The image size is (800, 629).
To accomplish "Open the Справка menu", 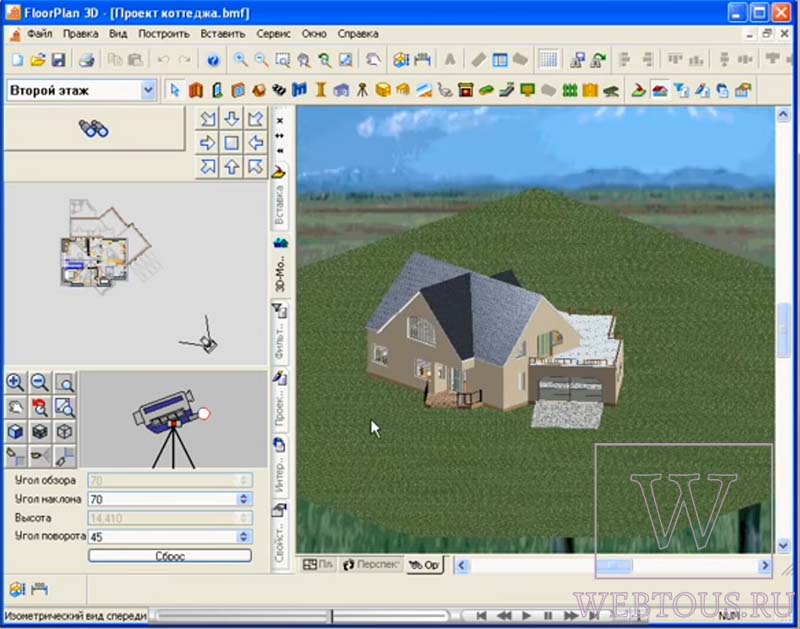I will coord(358,34).
